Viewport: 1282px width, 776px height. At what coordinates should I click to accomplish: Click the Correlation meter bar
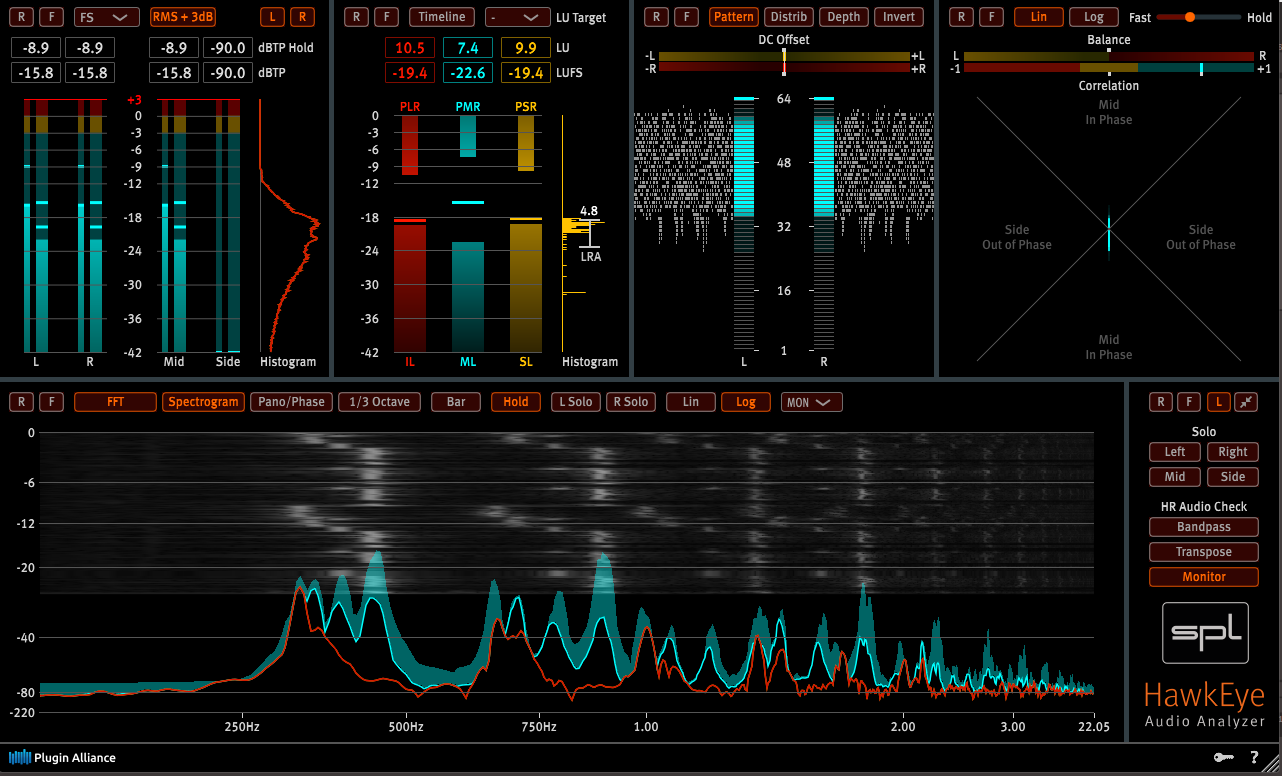[x=1109, y=68]
